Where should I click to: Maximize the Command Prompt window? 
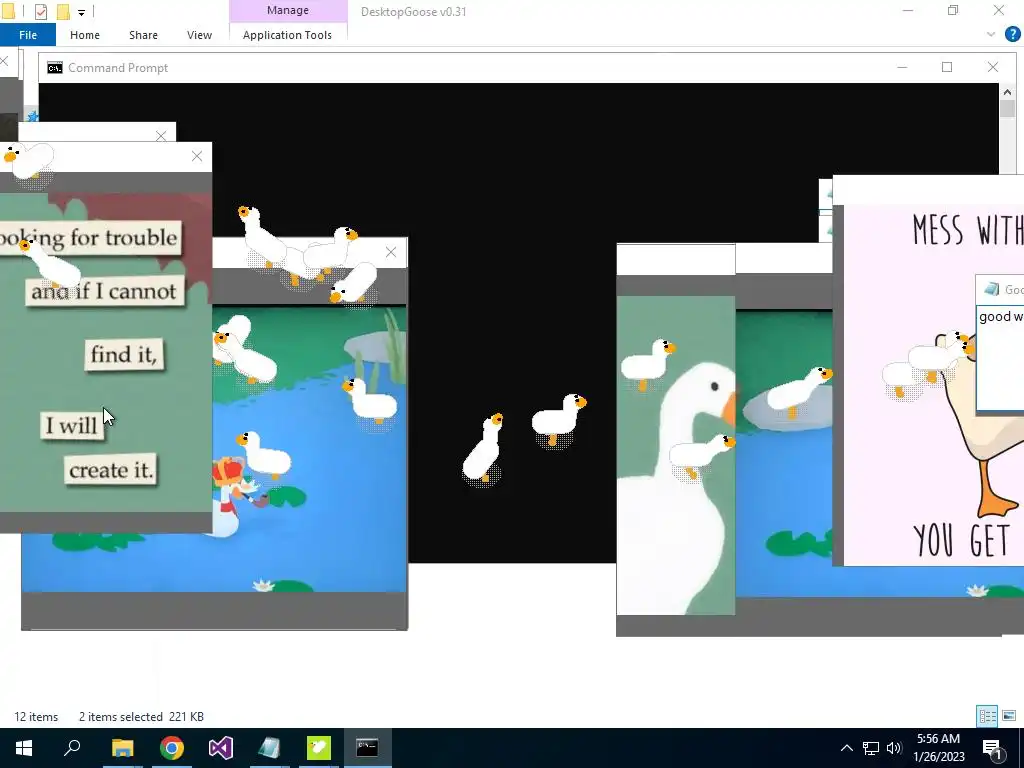coord(947,67)
